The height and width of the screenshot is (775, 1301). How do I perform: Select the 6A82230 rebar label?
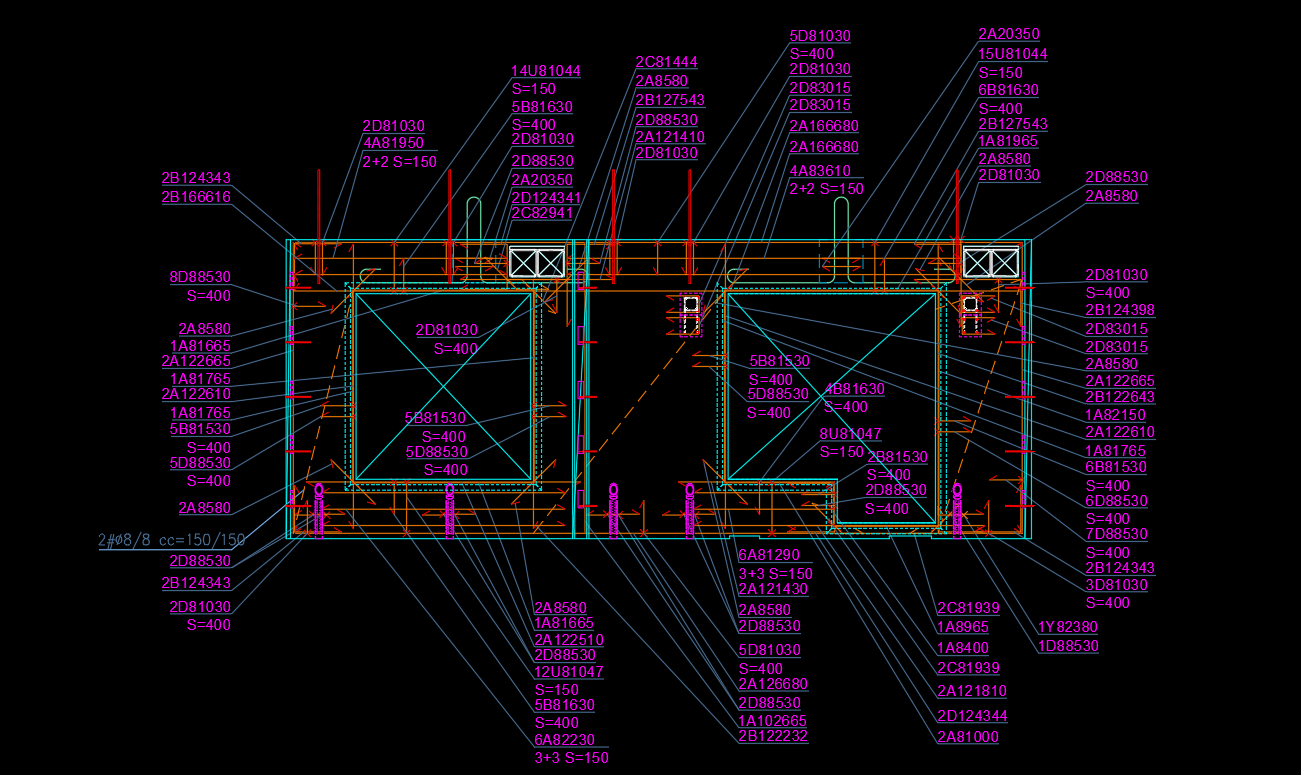(x=564, y=740)
